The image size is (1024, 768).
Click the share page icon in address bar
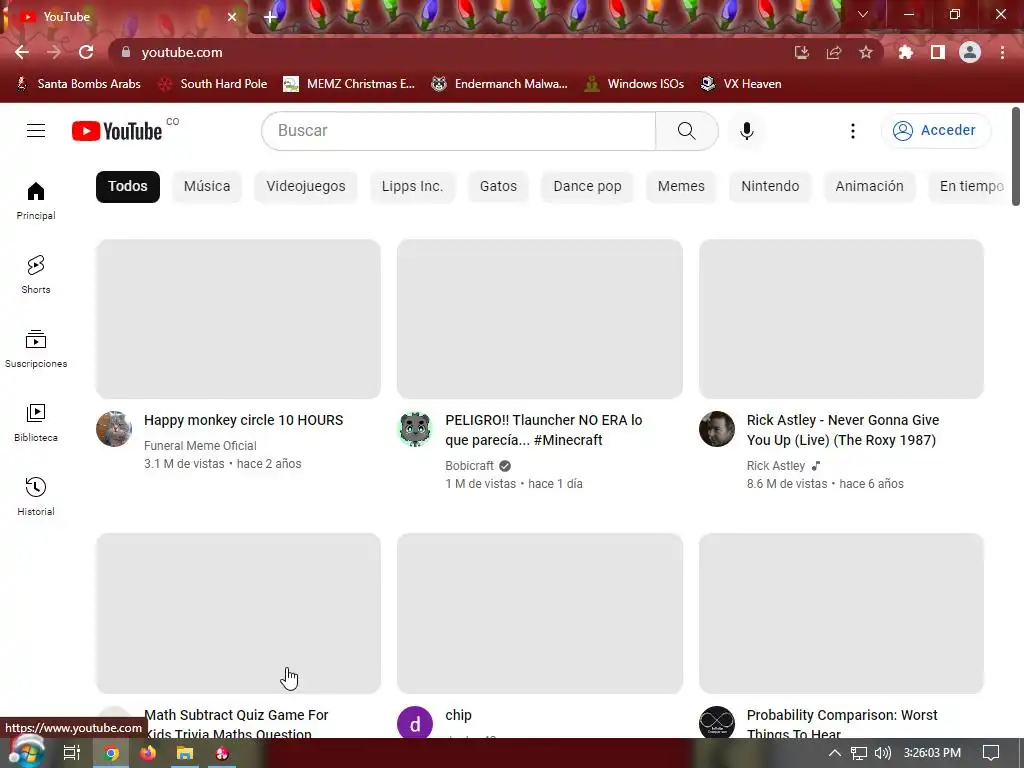coord(834,52)
